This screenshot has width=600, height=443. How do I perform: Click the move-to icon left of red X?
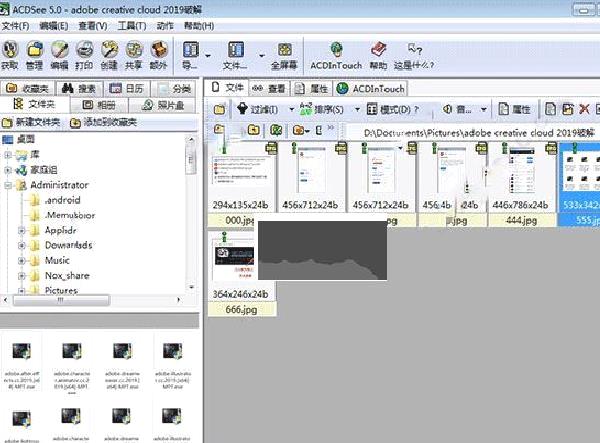(x=567, y=109)
